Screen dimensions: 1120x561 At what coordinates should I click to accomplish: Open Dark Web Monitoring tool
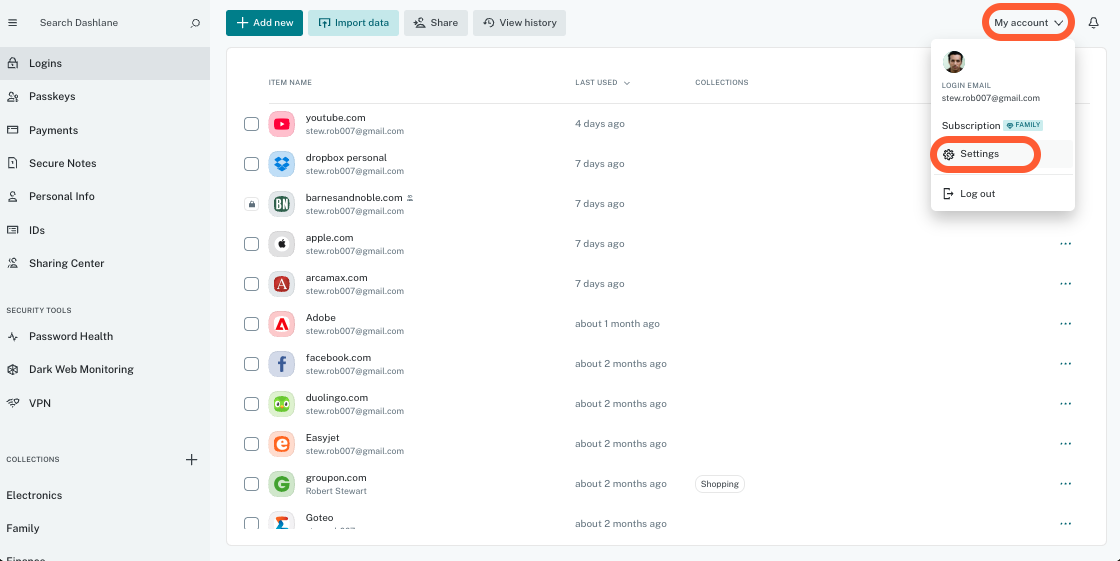pos(105,369)
